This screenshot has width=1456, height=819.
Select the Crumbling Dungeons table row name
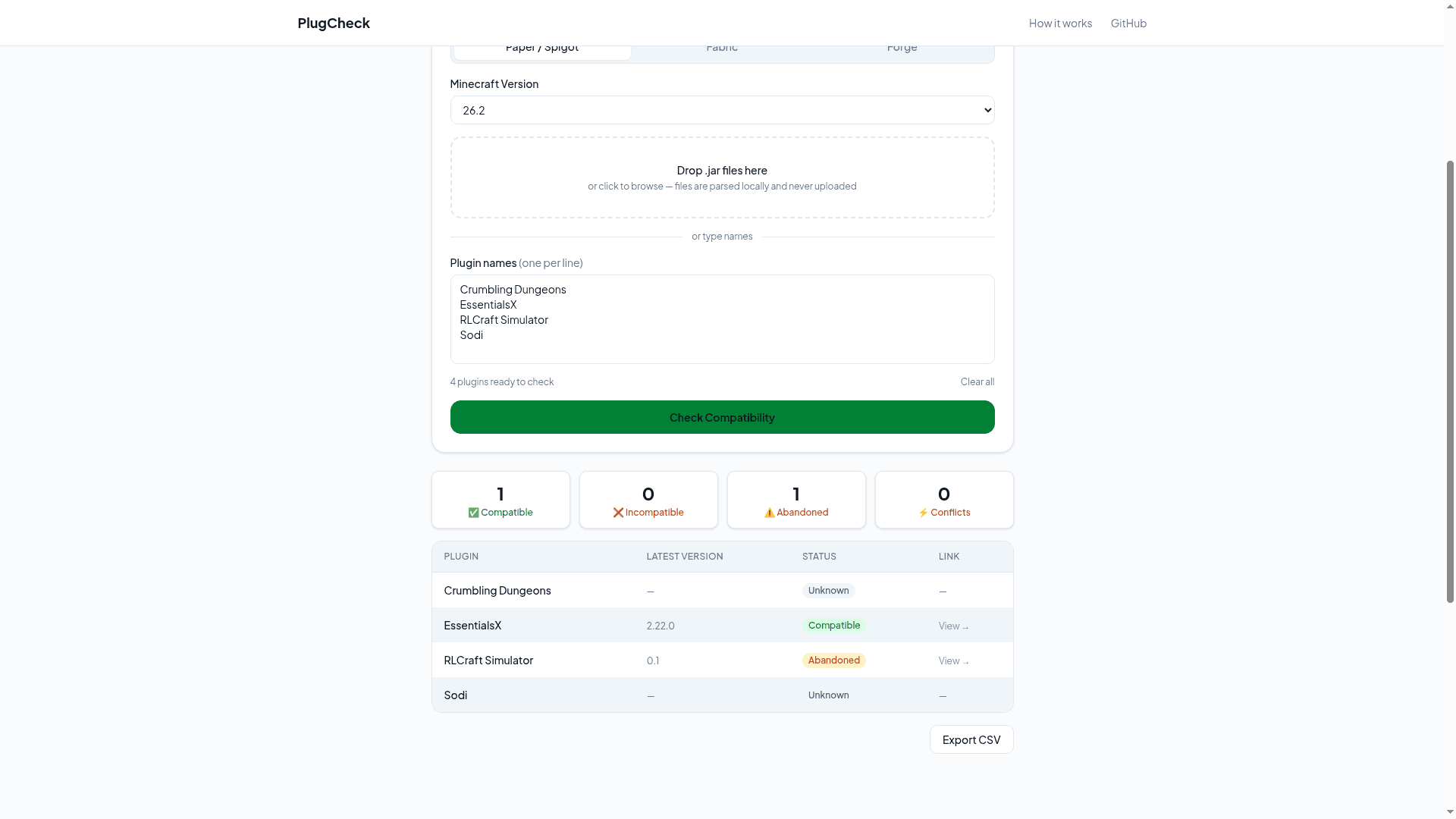point(497,590)
